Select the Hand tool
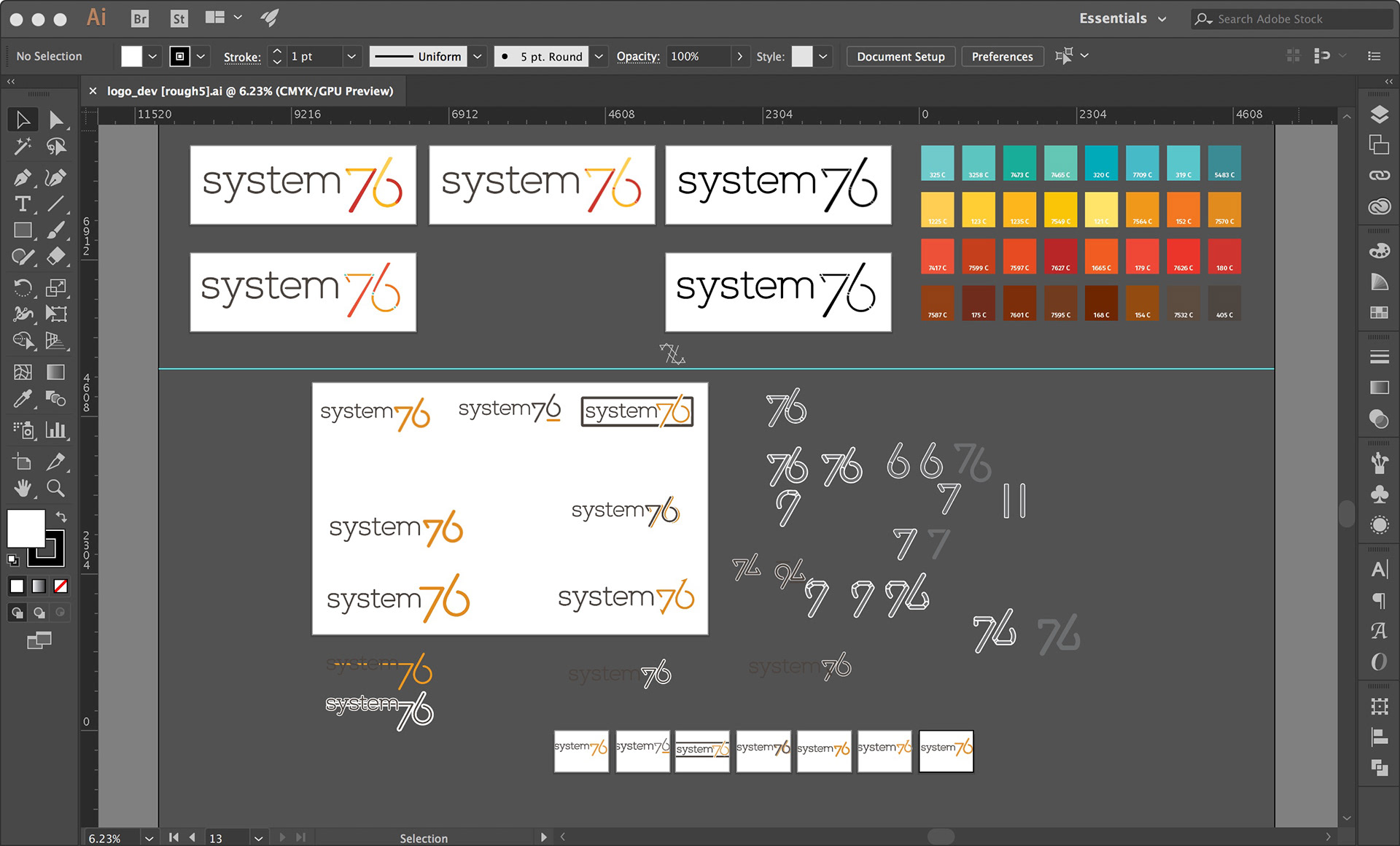This screenshot has height=846, width=1400. [x=23, y=488]
